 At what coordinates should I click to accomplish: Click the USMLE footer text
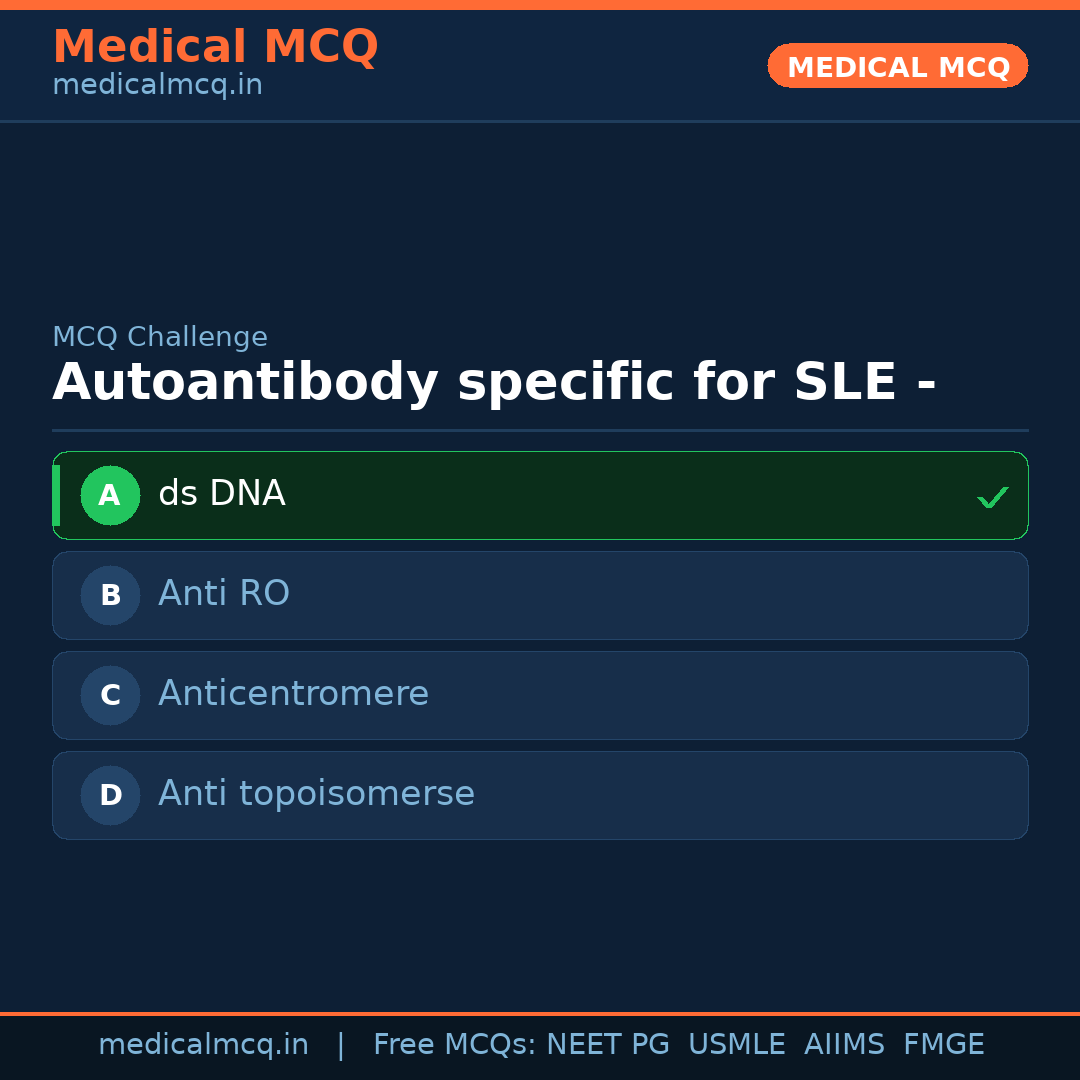[736, 1045]
